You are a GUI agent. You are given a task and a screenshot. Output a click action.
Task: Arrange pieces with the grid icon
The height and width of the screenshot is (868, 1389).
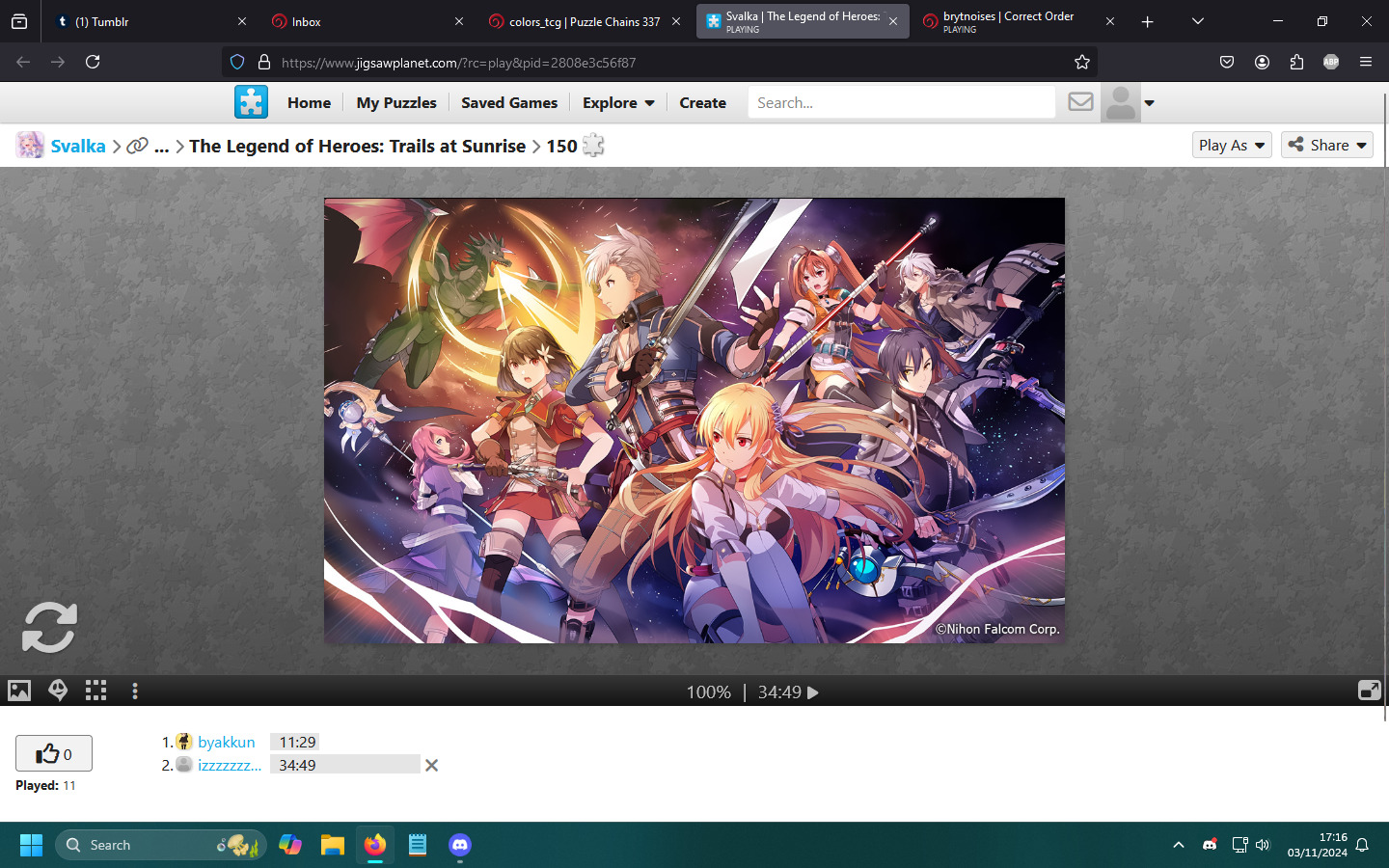95,691
